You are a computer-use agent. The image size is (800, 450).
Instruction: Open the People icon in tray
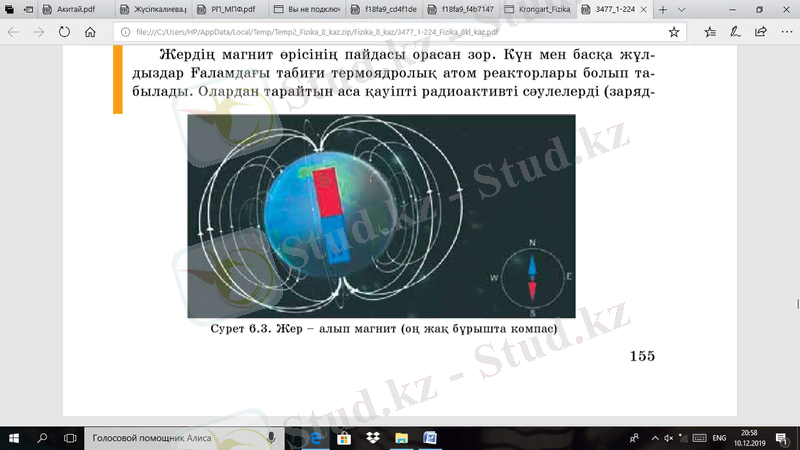634,438
